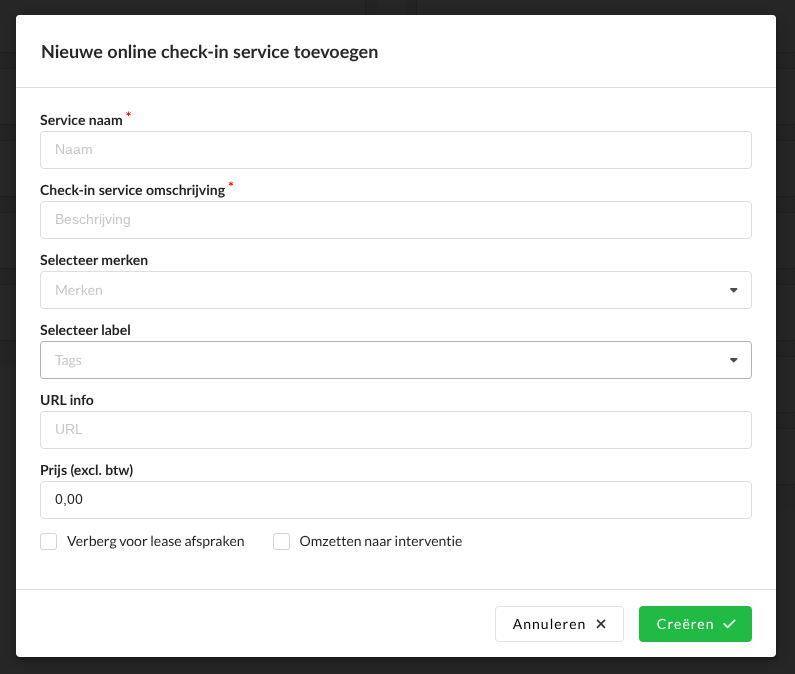Click the Merken dropdown arrow icon

pyautogui.click(x=733, y=291)
